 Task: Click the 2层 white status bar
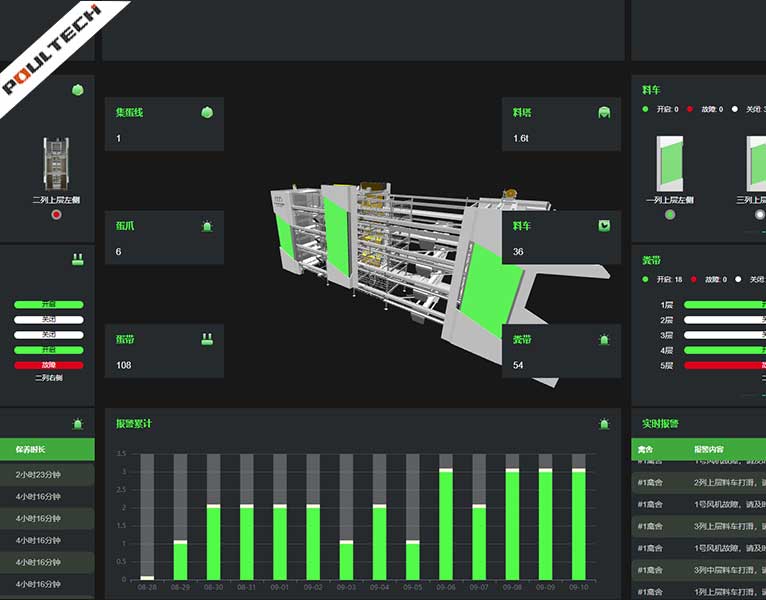point(725,320)
